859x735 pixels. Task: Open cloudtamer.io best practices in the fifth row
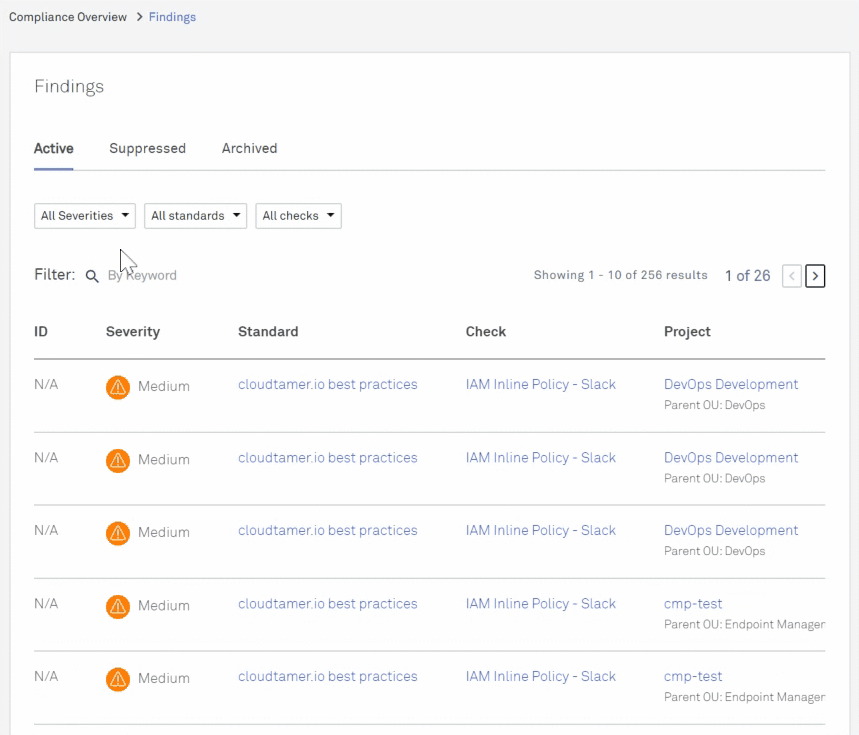click(x=328, y=677)
